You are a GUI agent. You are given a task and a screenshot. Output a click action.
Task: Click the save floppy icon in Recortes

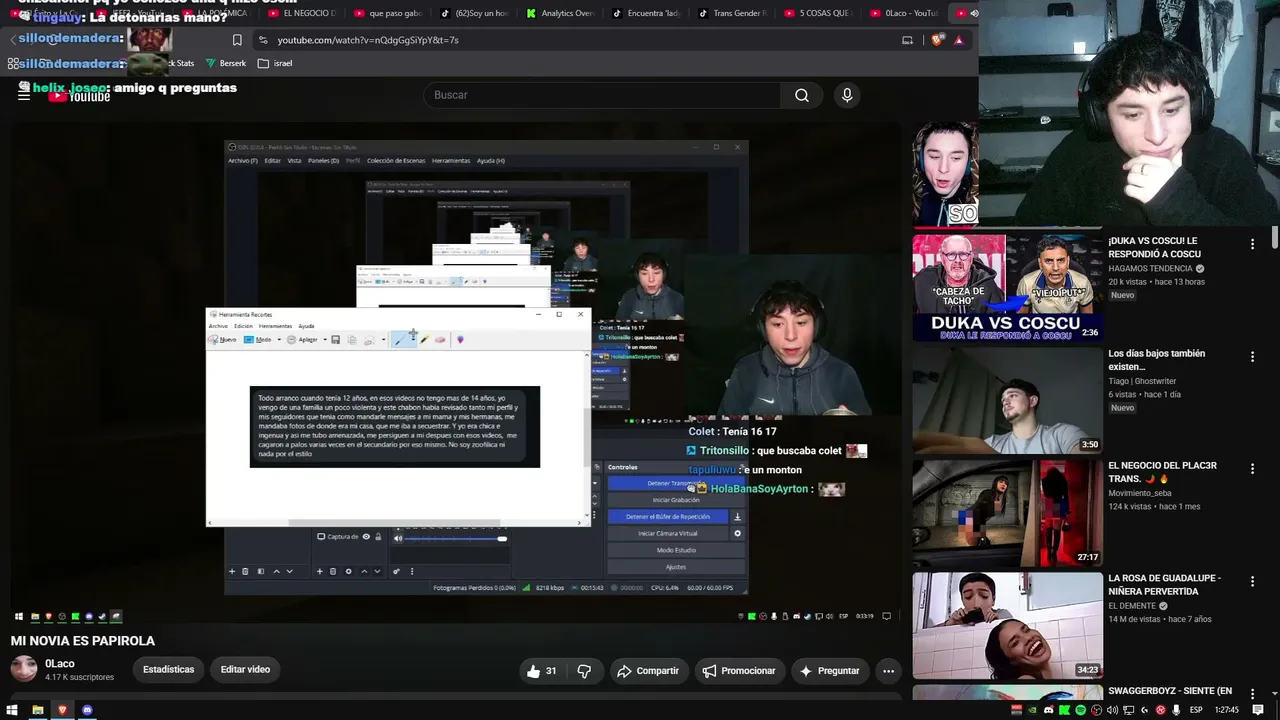(336, 340)
